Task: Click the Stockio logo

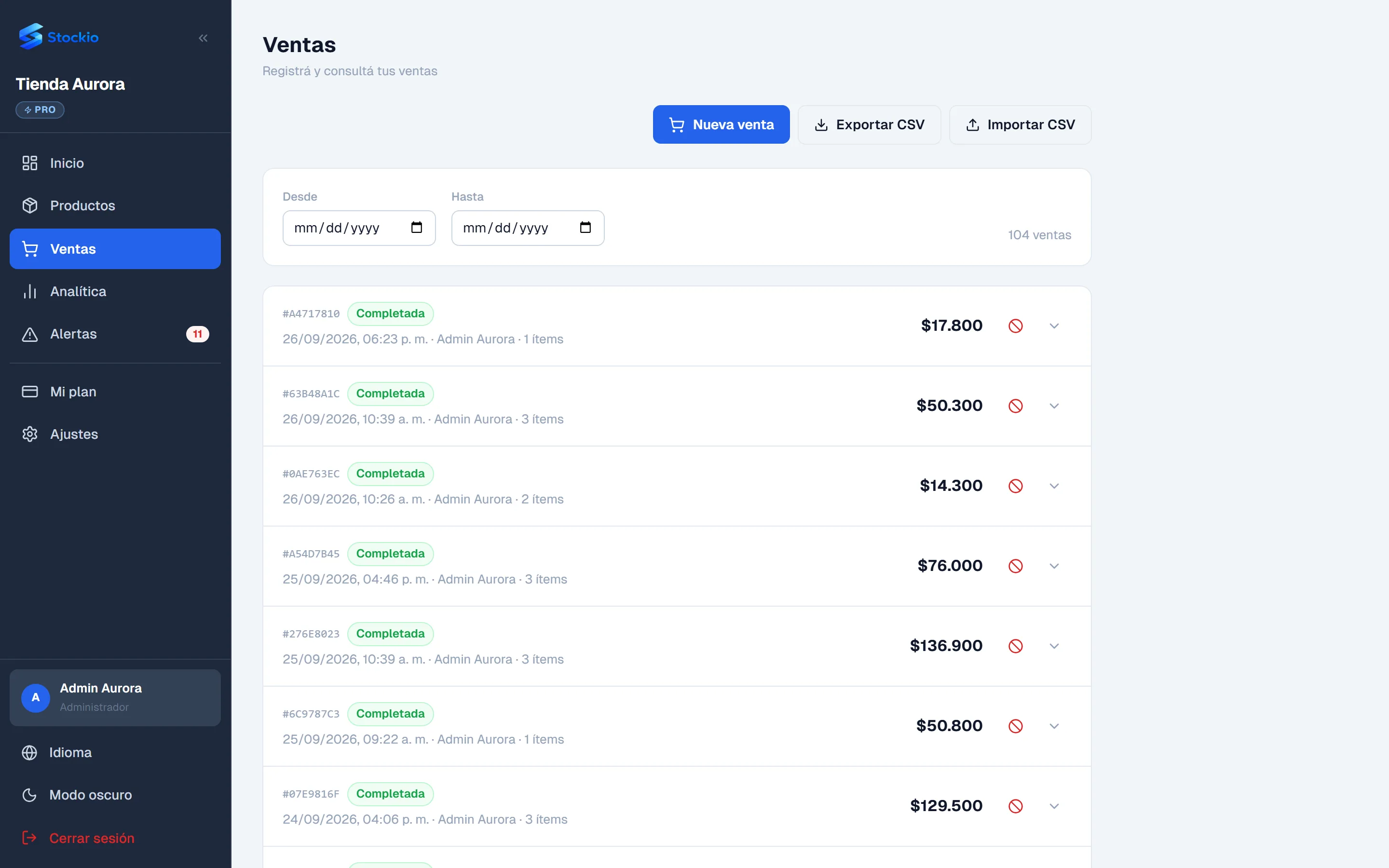Action: point(58,37)
